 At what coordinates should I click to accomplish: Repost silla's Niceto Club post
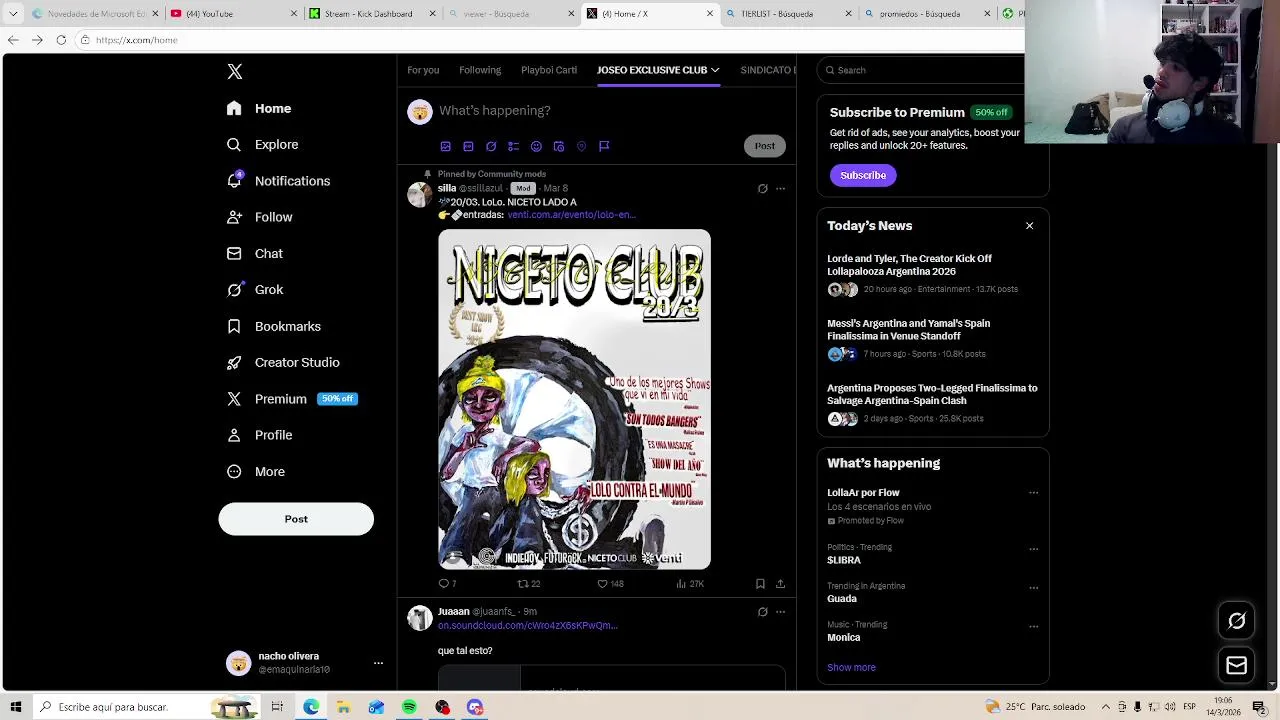tap(528, 584)
